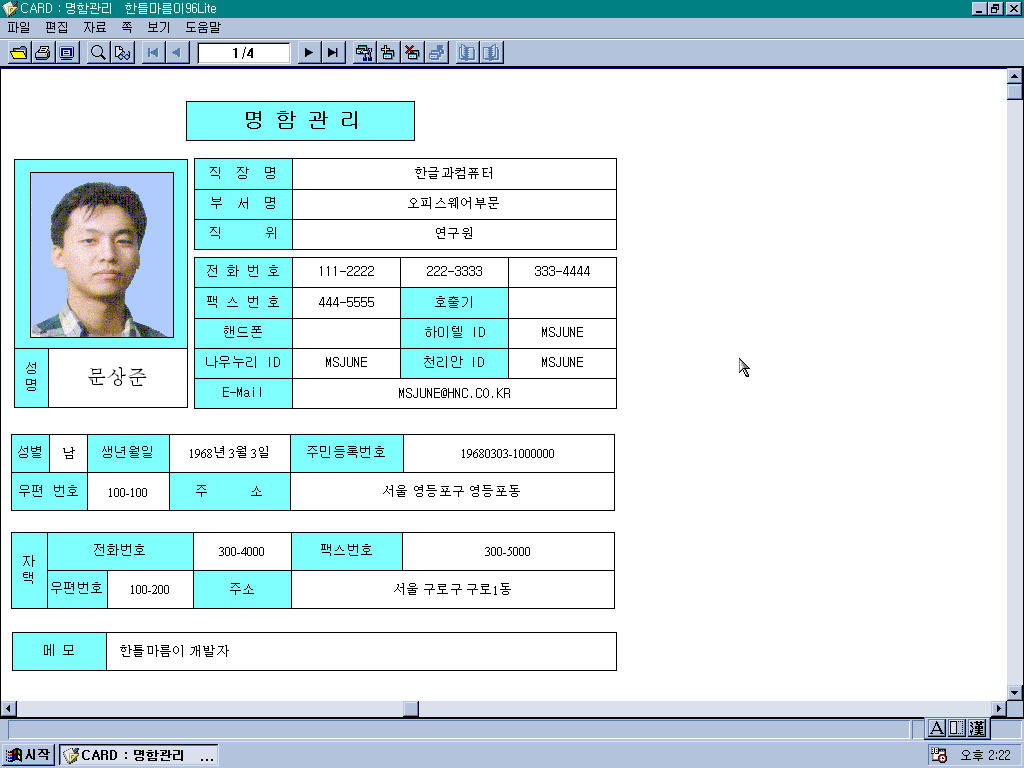The height and width of the screenshot is (768, 1024).
Task: Click vertical scrollbar up arrow
Action: (1014, 76)
